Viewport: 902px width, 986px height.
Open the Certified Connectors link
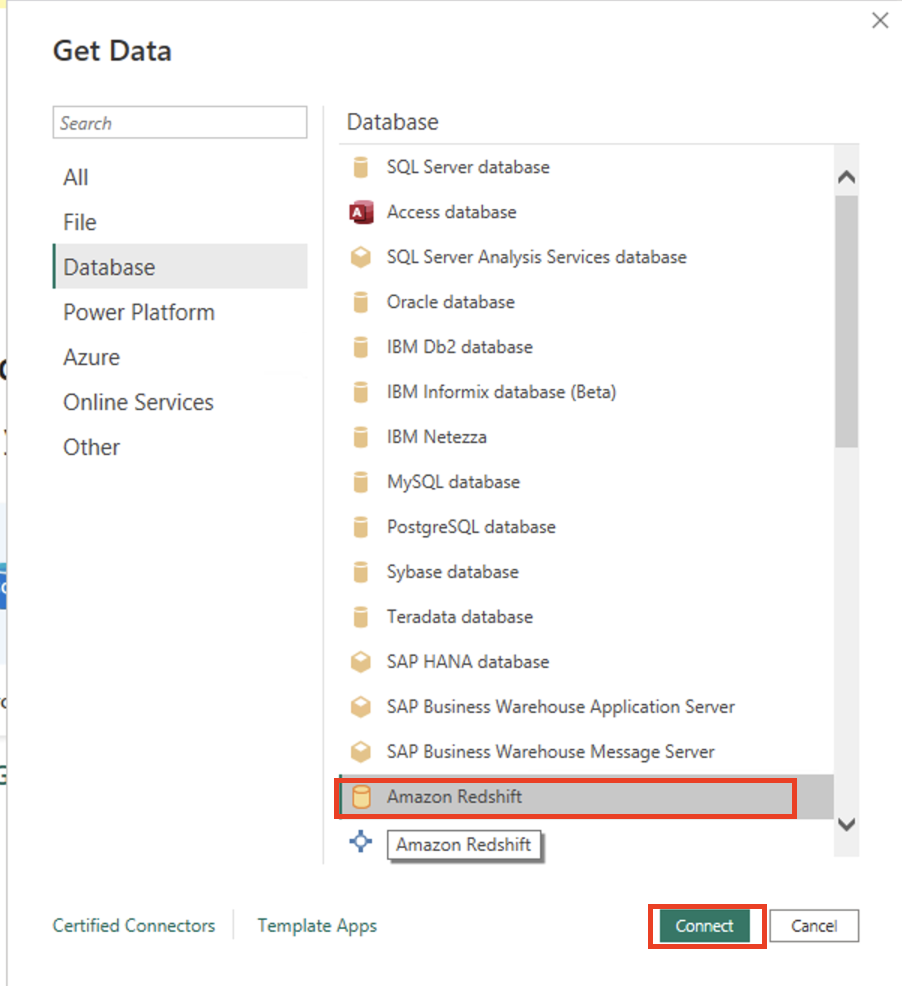coord(134,926)
